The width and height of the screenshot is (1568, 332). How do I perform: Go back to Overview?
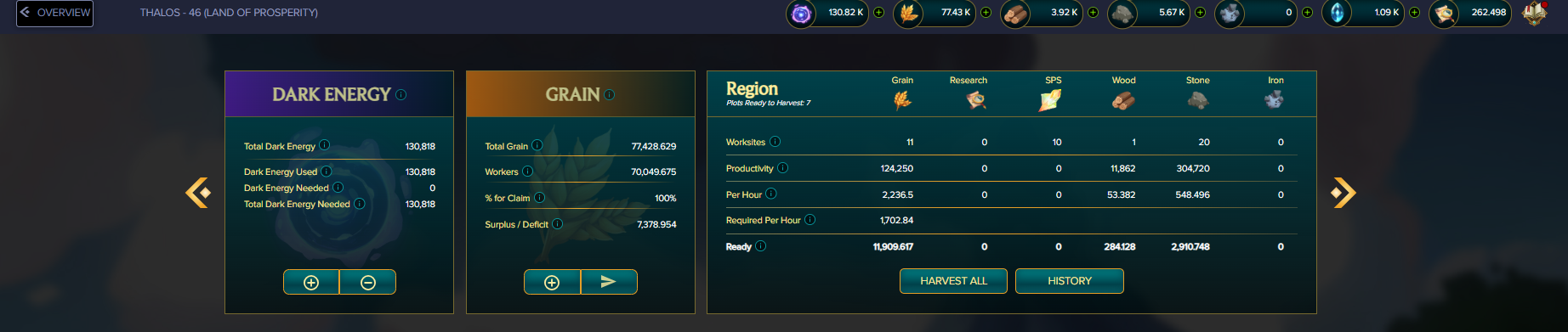(54, 13)
